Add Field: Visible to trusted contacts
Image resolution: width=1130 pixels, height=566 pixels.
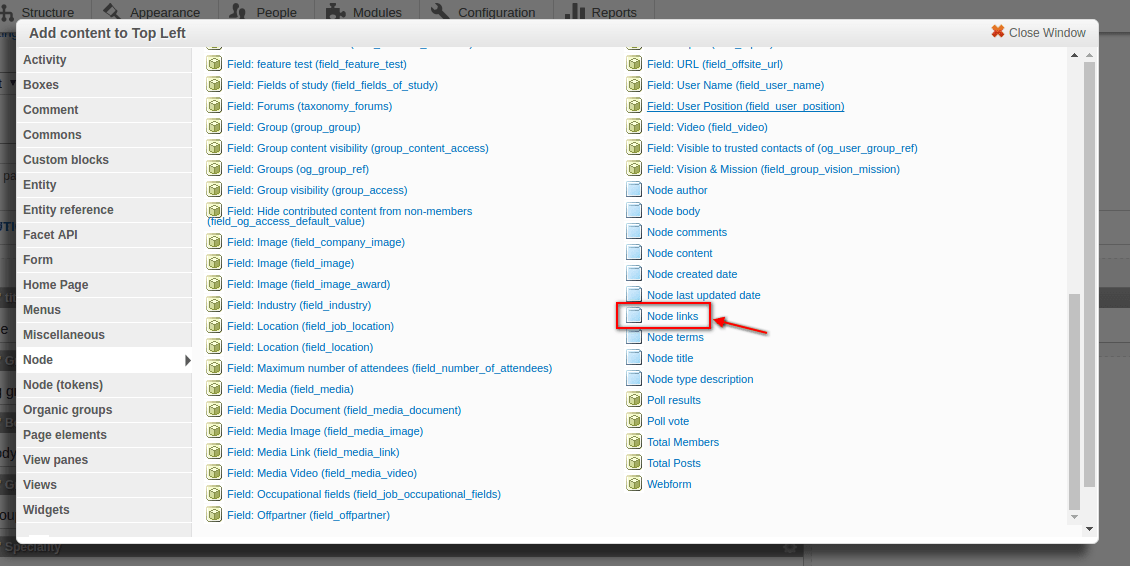pos(782,148)
